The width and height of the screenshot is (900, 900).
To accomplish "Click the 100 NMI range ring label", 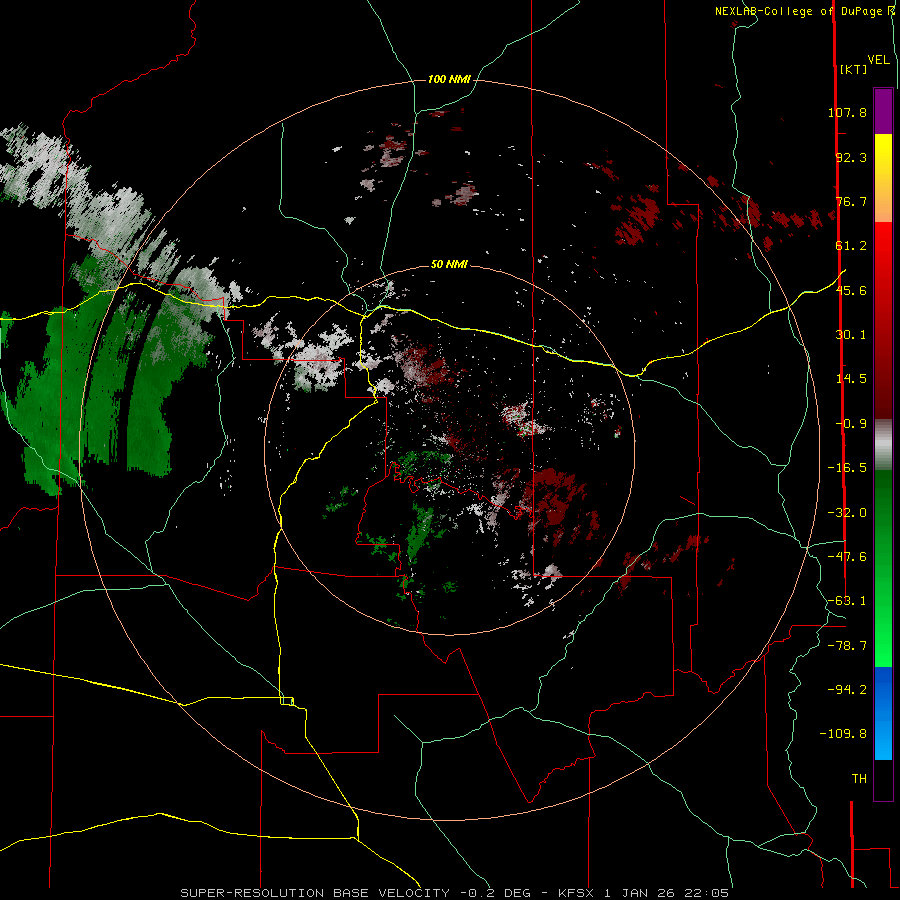I will click(x=449, y=79).
